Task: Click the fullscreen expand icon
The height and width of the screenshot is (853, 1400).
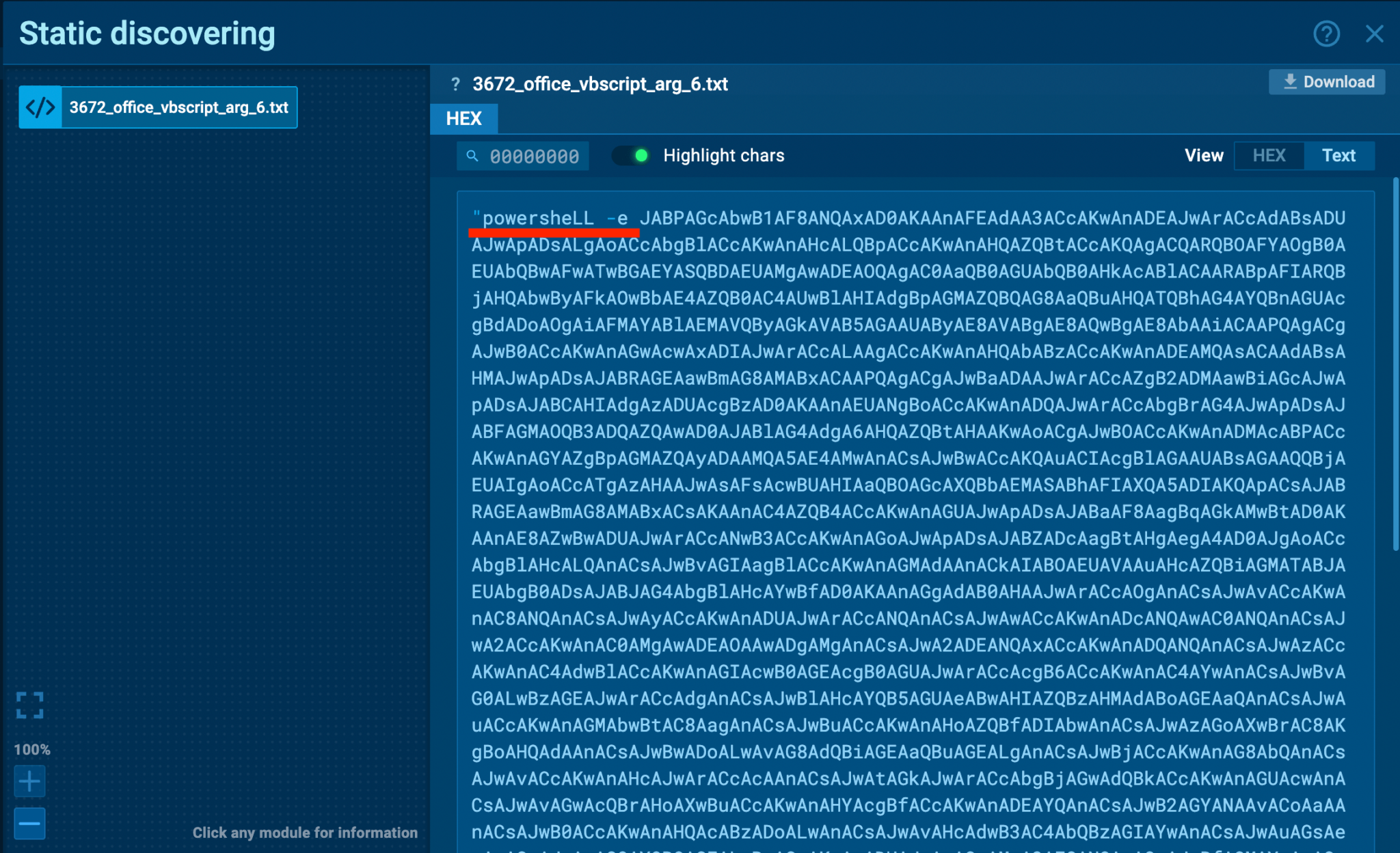Action: point(29,705)
